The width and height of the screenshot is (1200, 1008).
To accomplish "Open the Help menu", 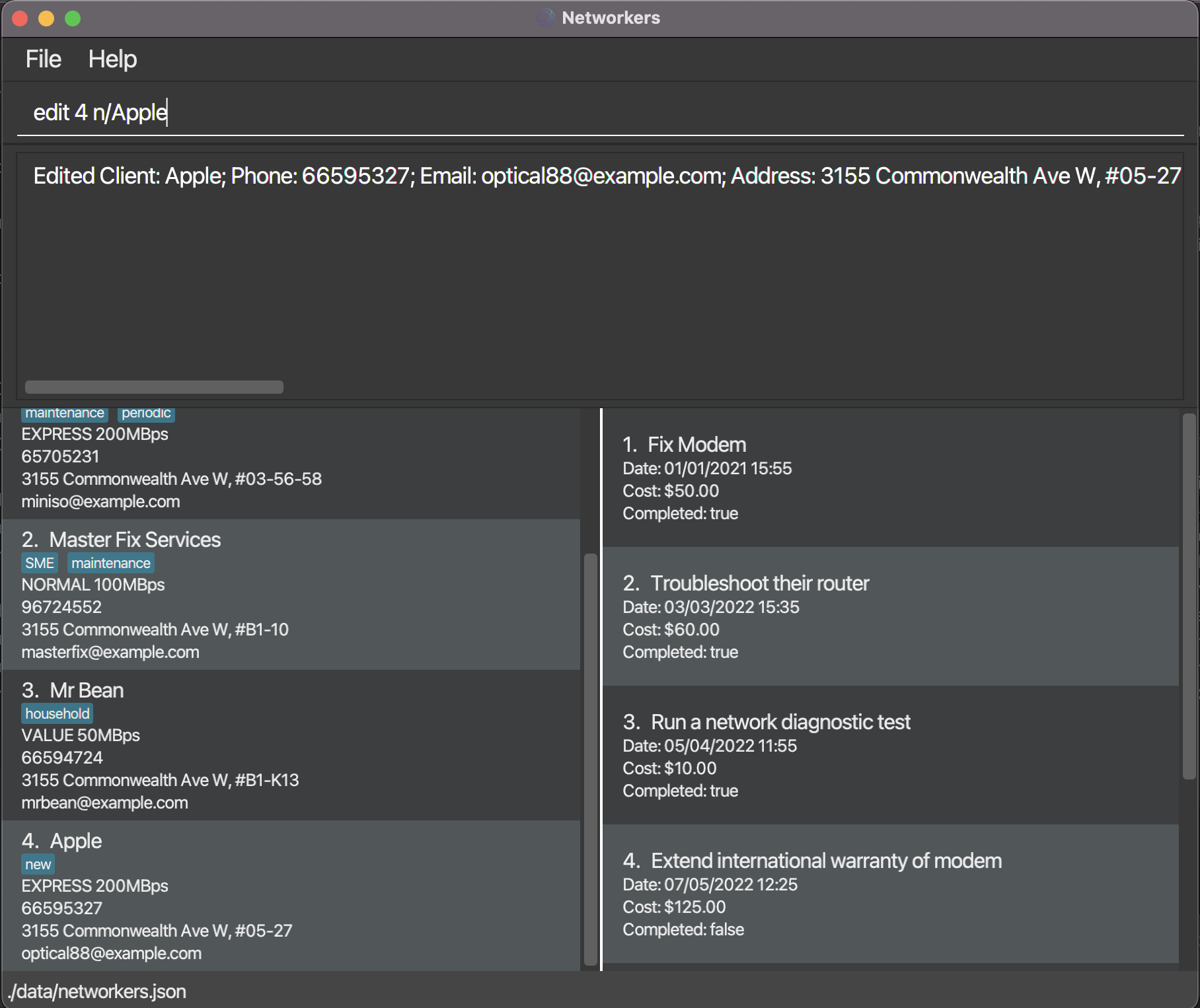I will (112, 59).
